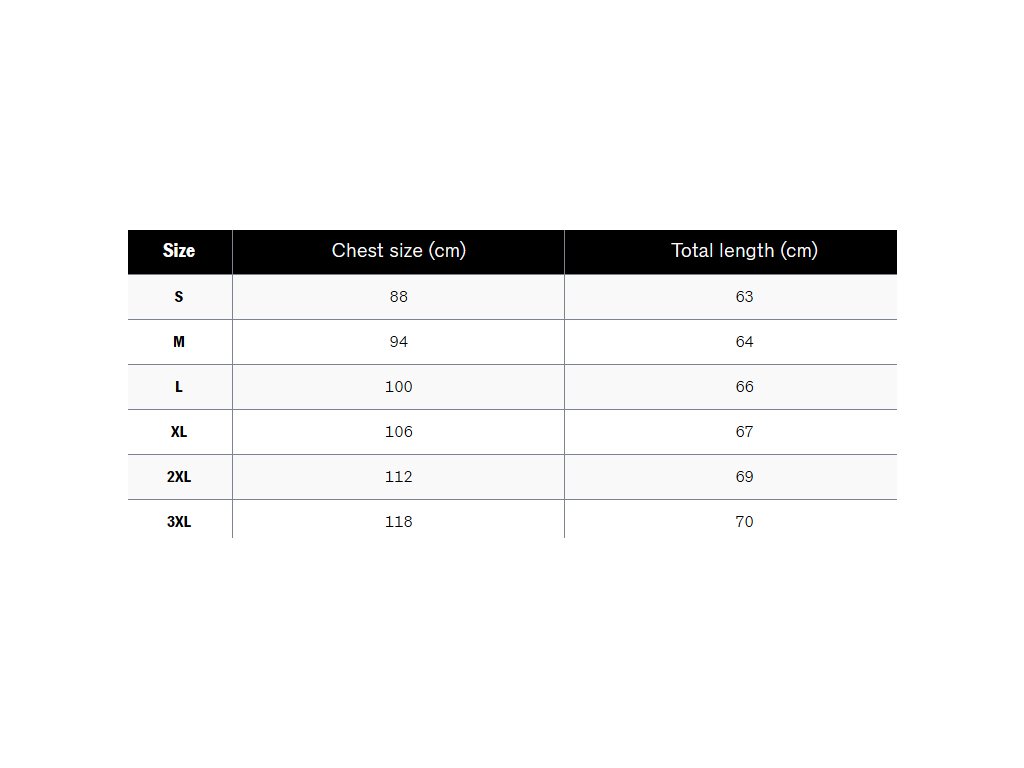The image size is (1024, 768).
Task: Select the S size row label
Action: [x=179, y=297]
